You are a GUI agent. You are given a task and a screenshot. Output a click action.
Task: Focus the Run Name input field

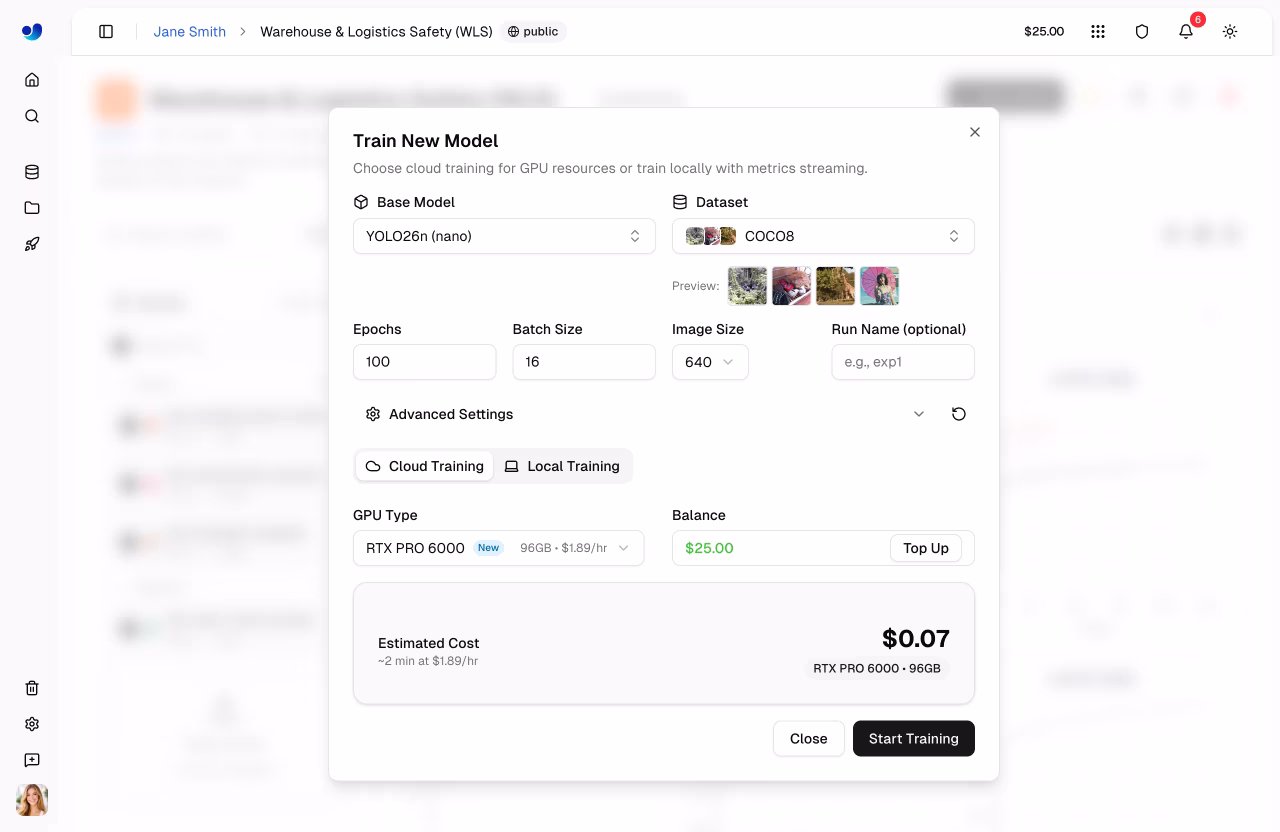coord(903,362)
